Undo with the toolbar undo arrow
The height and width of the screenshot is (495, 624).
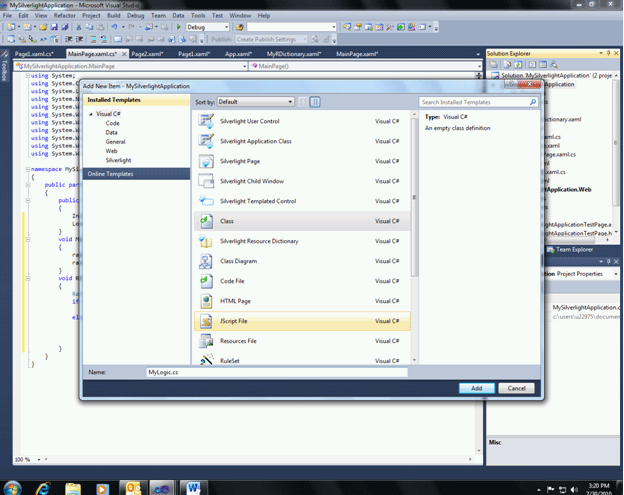115,27
